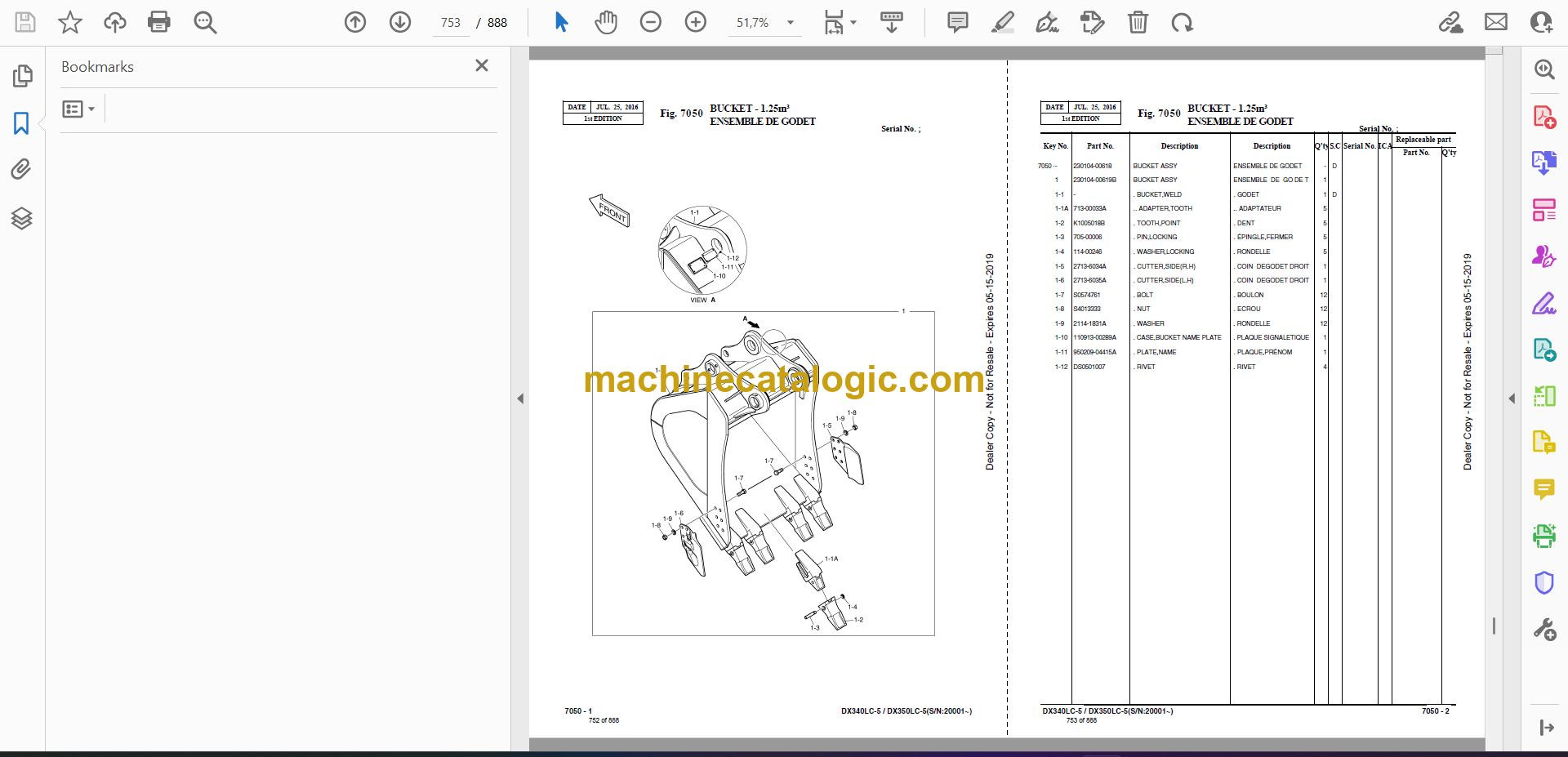The width and height of the screenshot is (1568, 757).
Task: Open the page thumbnails panel
Action: pos(22,76)
